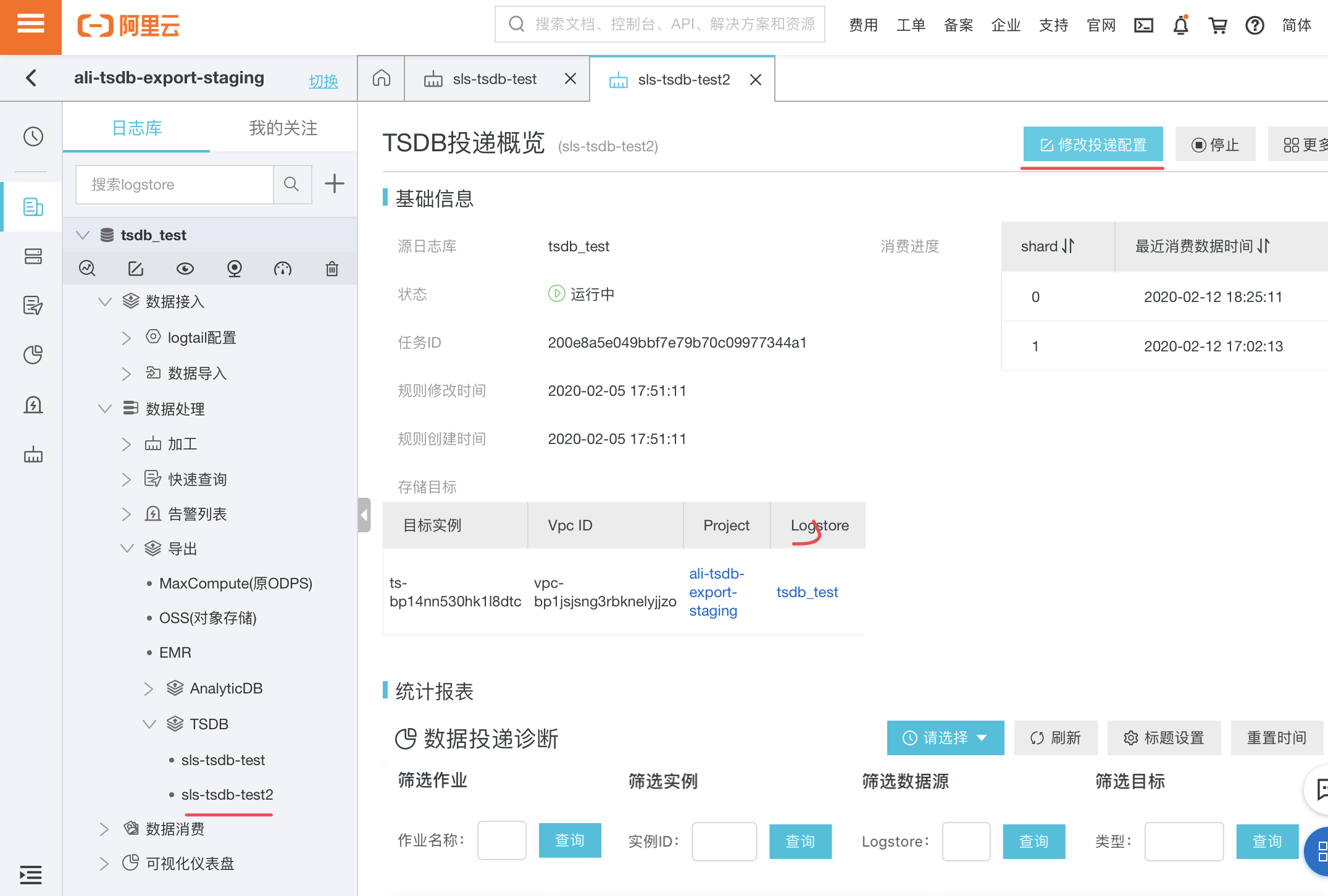The width and height of the screenshot is (1328, 896).
Task: Open the tsdb_test logstore link in table
Action: pyautogui.click(x=807, y=592)
